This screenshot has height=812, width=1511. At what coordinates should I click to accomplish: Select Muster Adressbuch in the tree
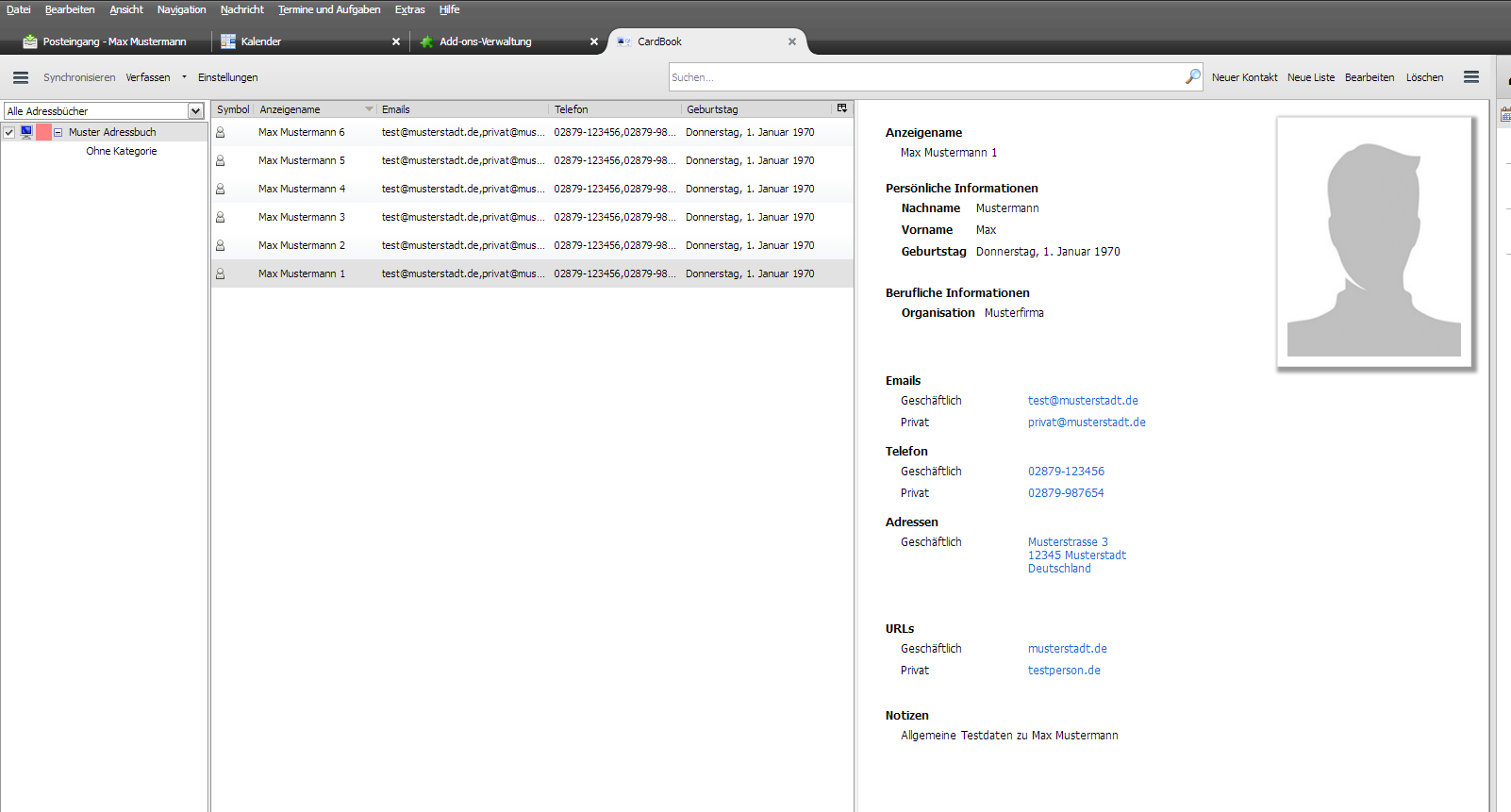click(x=112, y=132)
